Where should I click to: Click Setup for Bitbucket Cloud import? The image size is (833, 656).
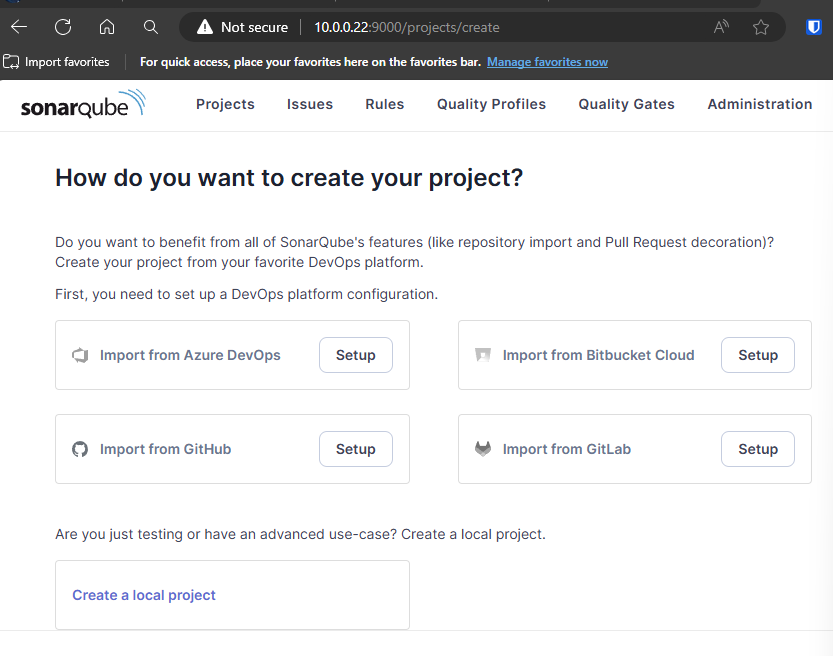pyautogui.click(x=757, y=355)
